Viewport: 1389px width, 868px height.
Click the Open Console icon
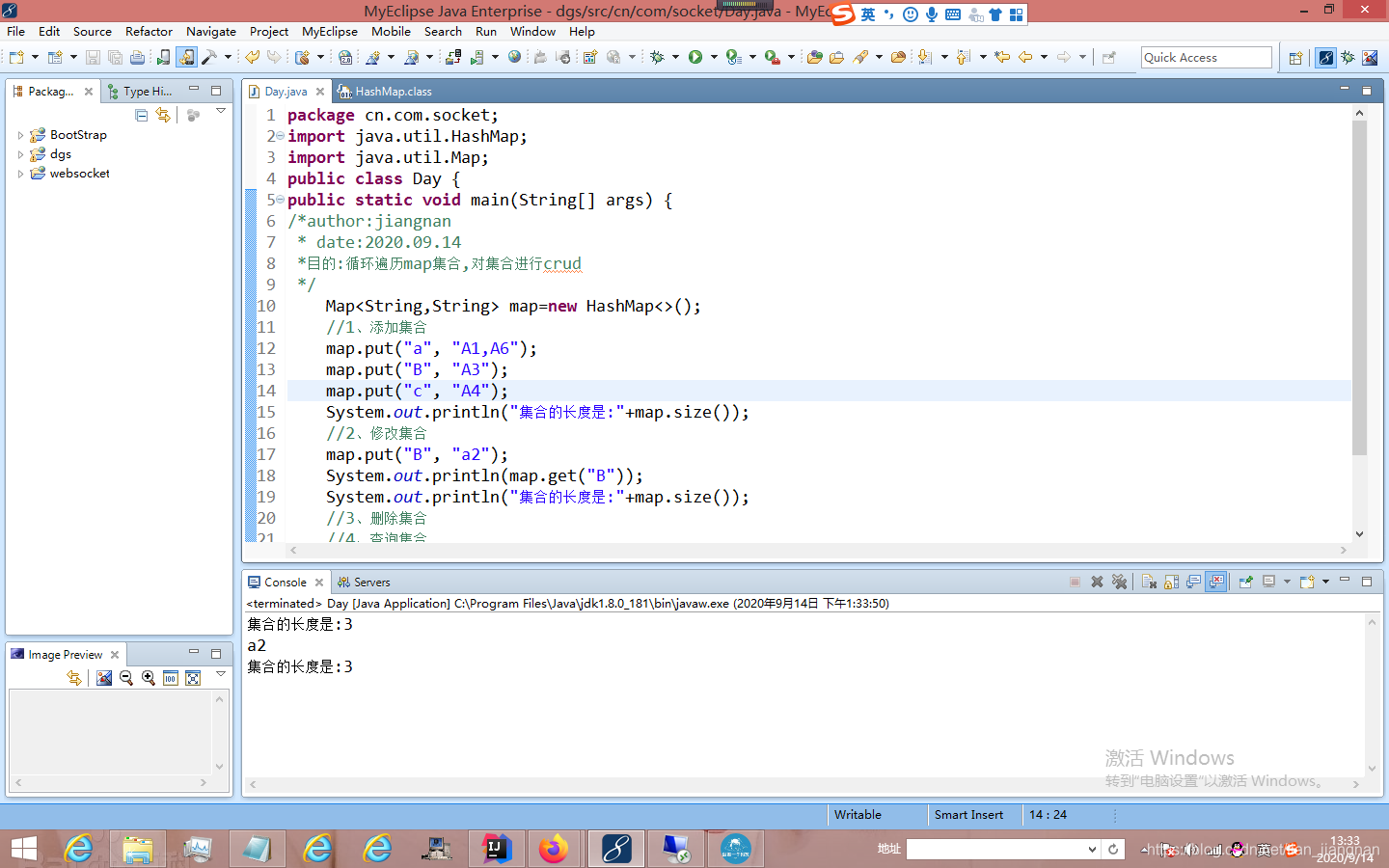coord(1307,582)
